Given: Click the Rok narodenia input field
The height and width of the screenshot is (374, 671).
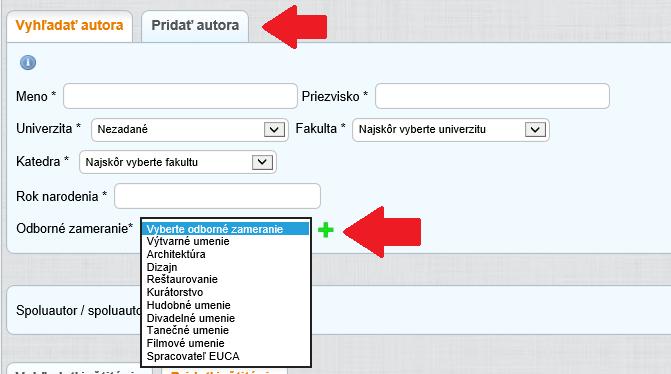Looking at the screenshot, I should pyautogui.click(x=217, y=196).
